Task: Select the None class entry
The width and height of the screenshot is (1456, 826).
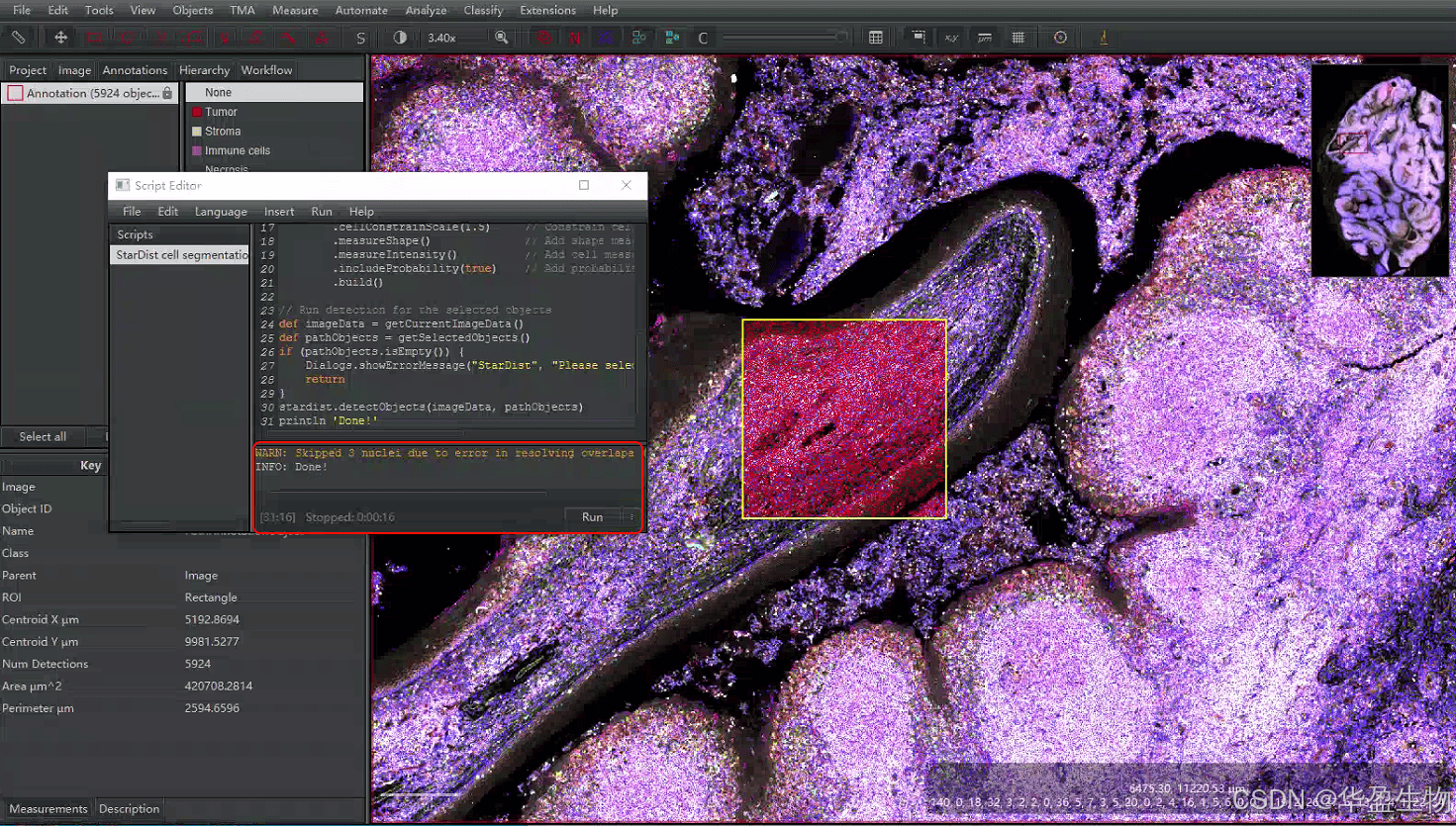Action: [x=274, y=92]
